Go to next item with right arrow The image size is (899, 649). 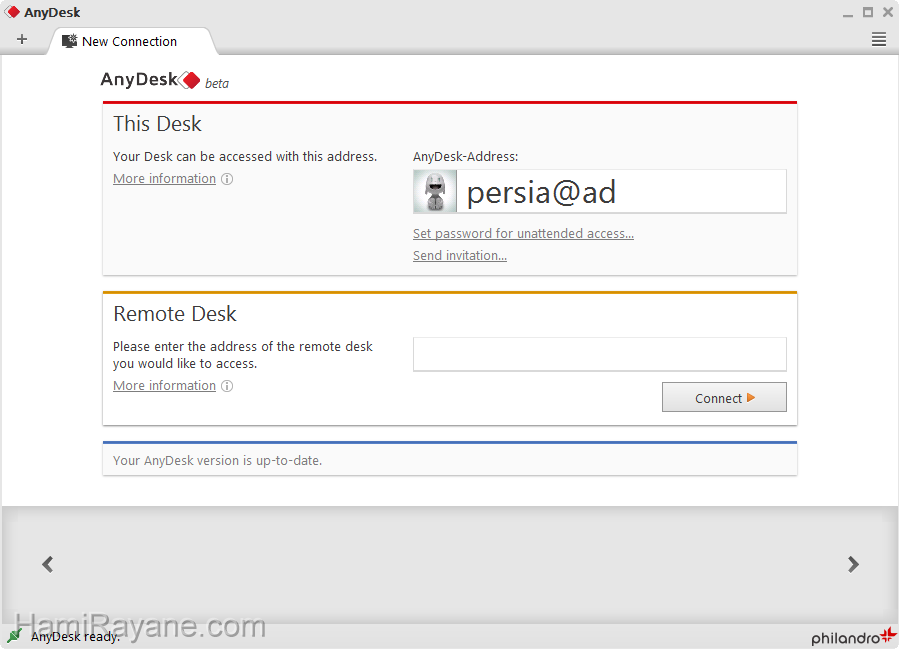pyautogui.click(x=853, y=564)
